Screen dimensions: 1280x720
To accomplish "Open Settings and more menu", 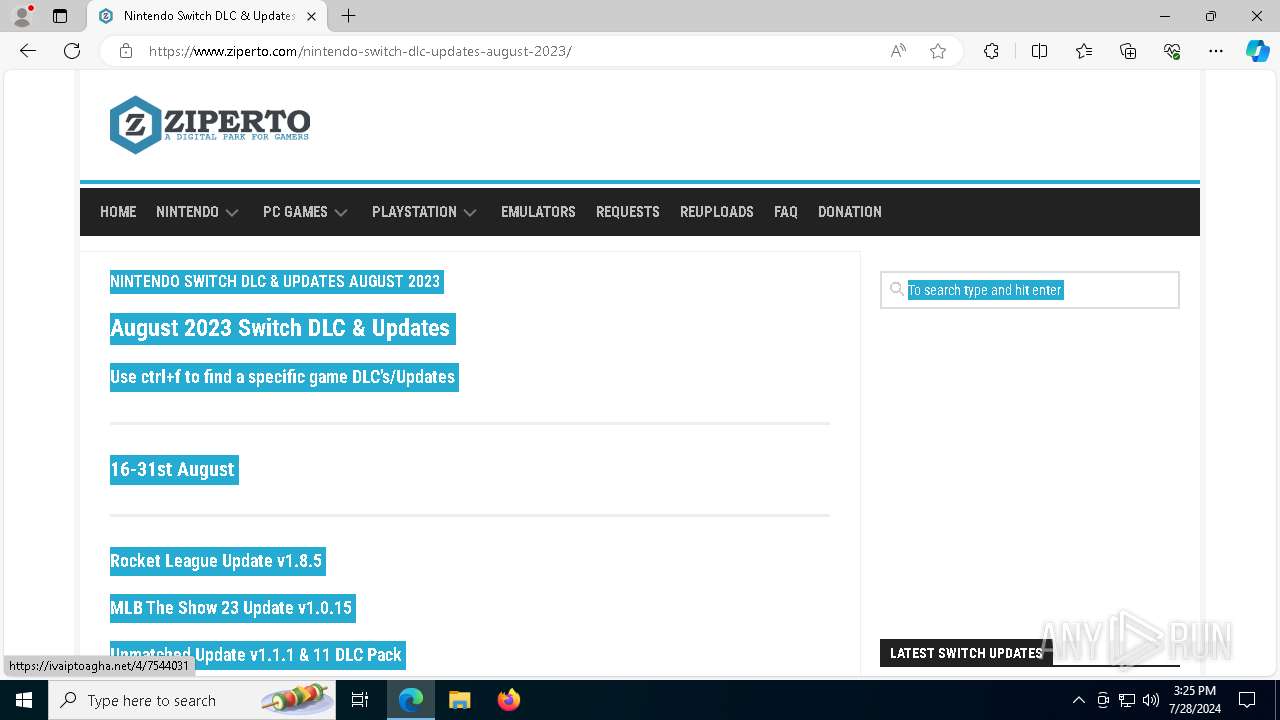I will pos(1216,51).
